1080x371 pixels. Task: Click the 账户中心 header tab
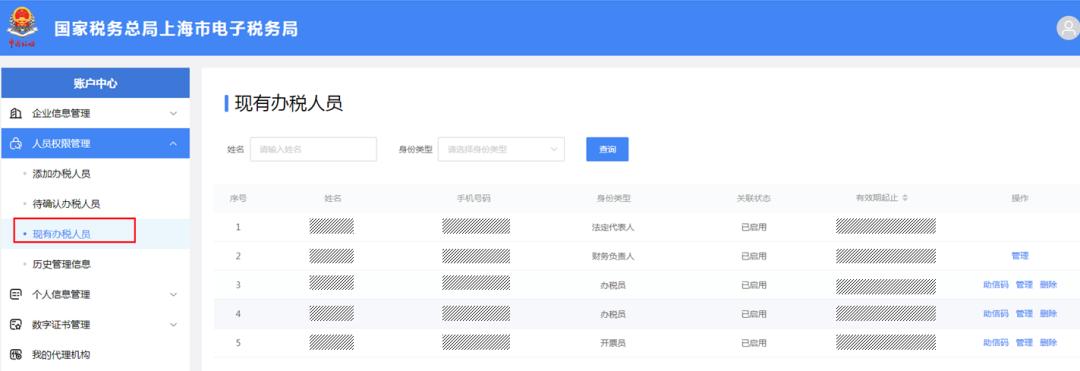point(95,83)
